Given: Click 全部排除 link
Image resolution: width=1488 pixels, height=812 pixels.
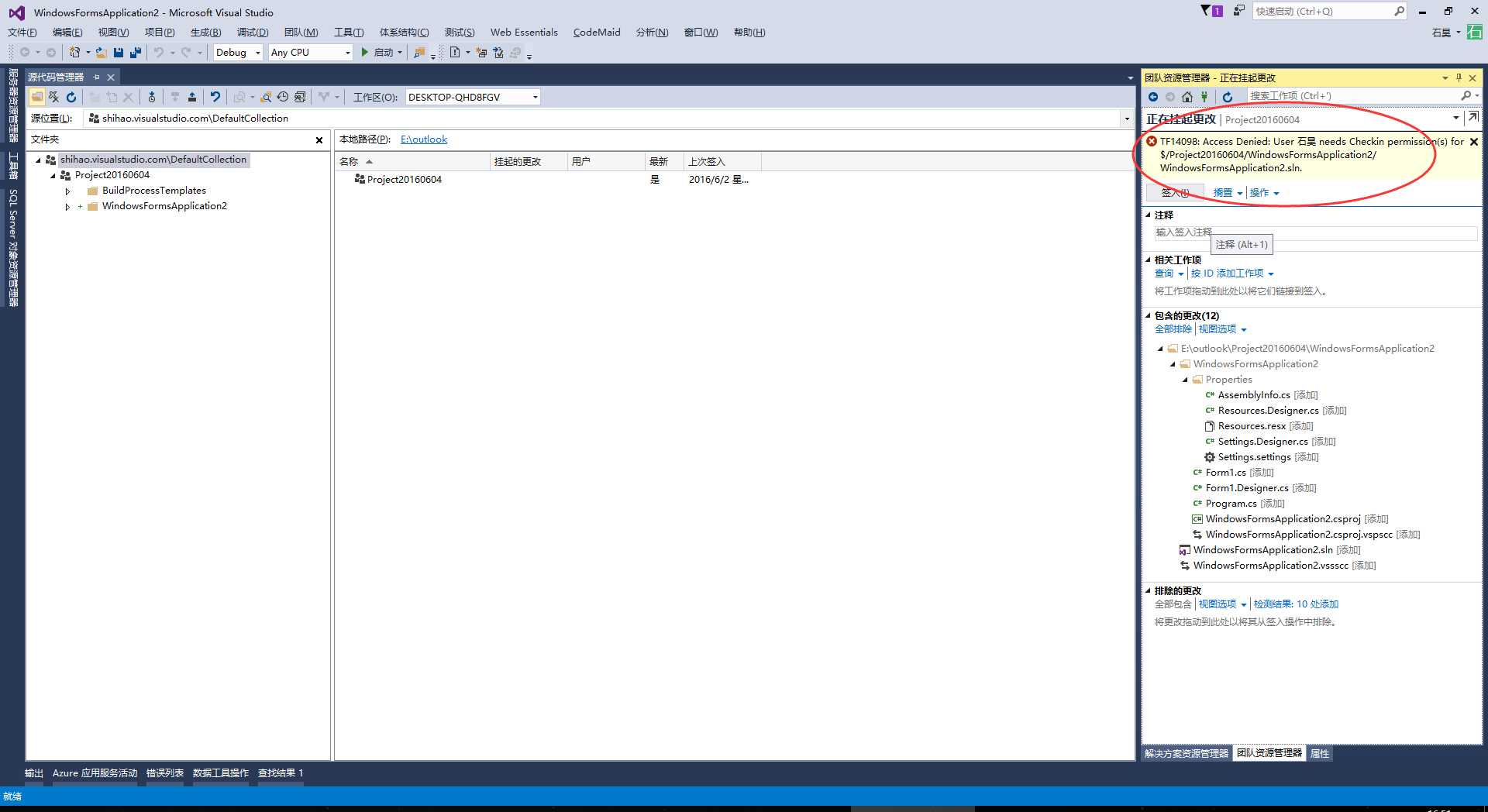Looking at the screenshot, I should [1173, 329].
